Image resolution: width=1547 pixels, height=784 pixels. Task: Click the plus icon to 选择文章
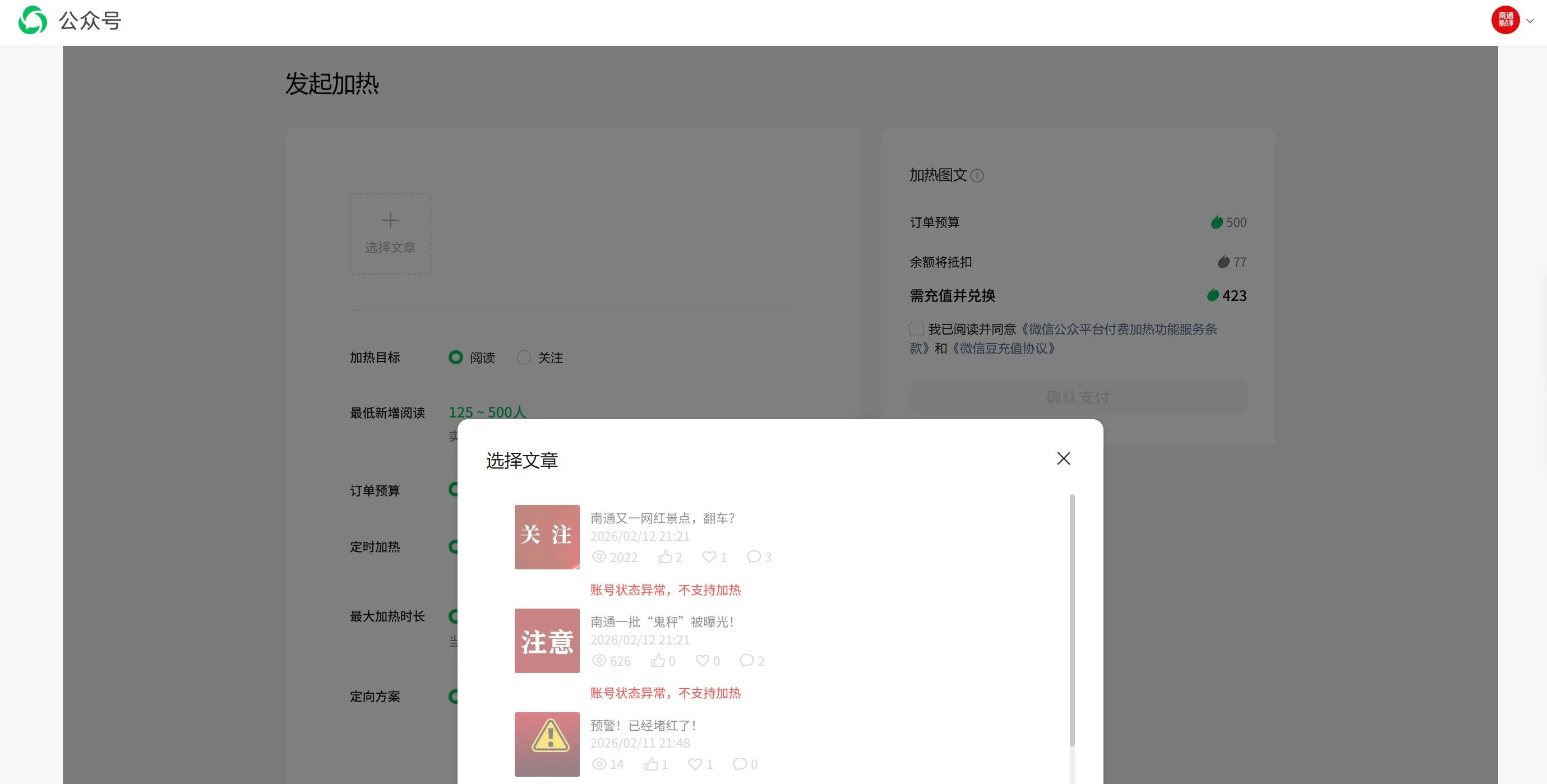pos(390,221)
